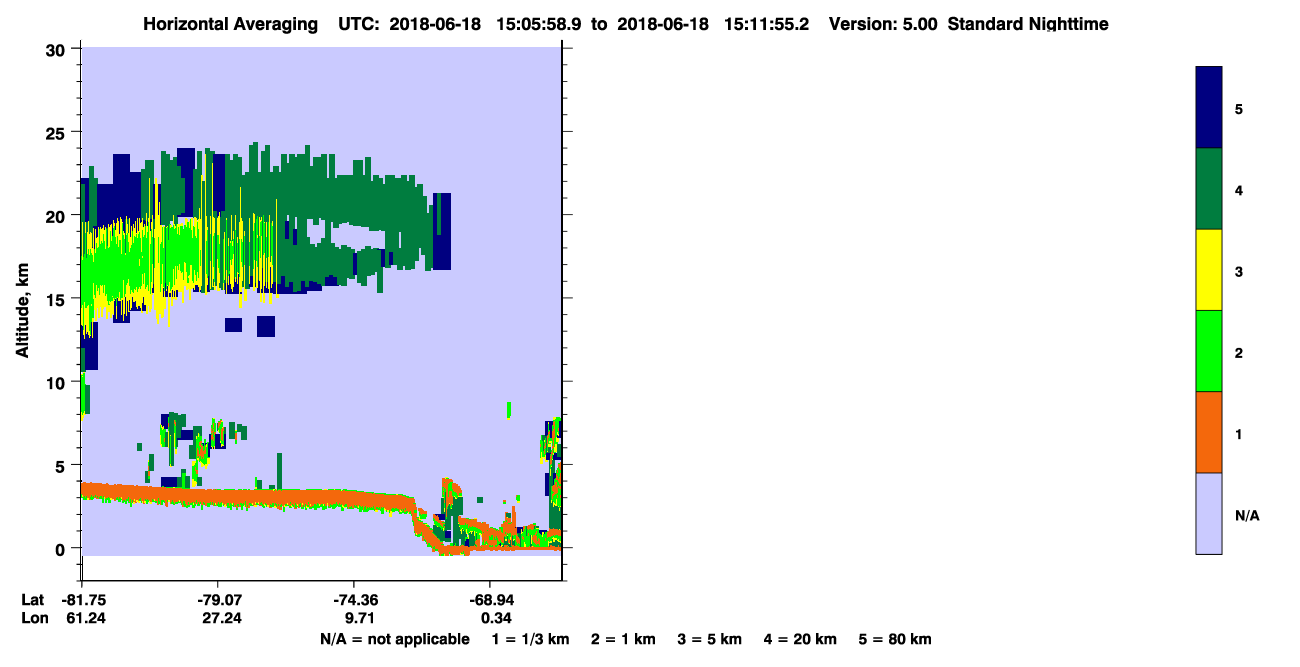Screen dimensions: 1300x667
Task: Click the 'N/A = not applicable' legend text
Action: 394,639
